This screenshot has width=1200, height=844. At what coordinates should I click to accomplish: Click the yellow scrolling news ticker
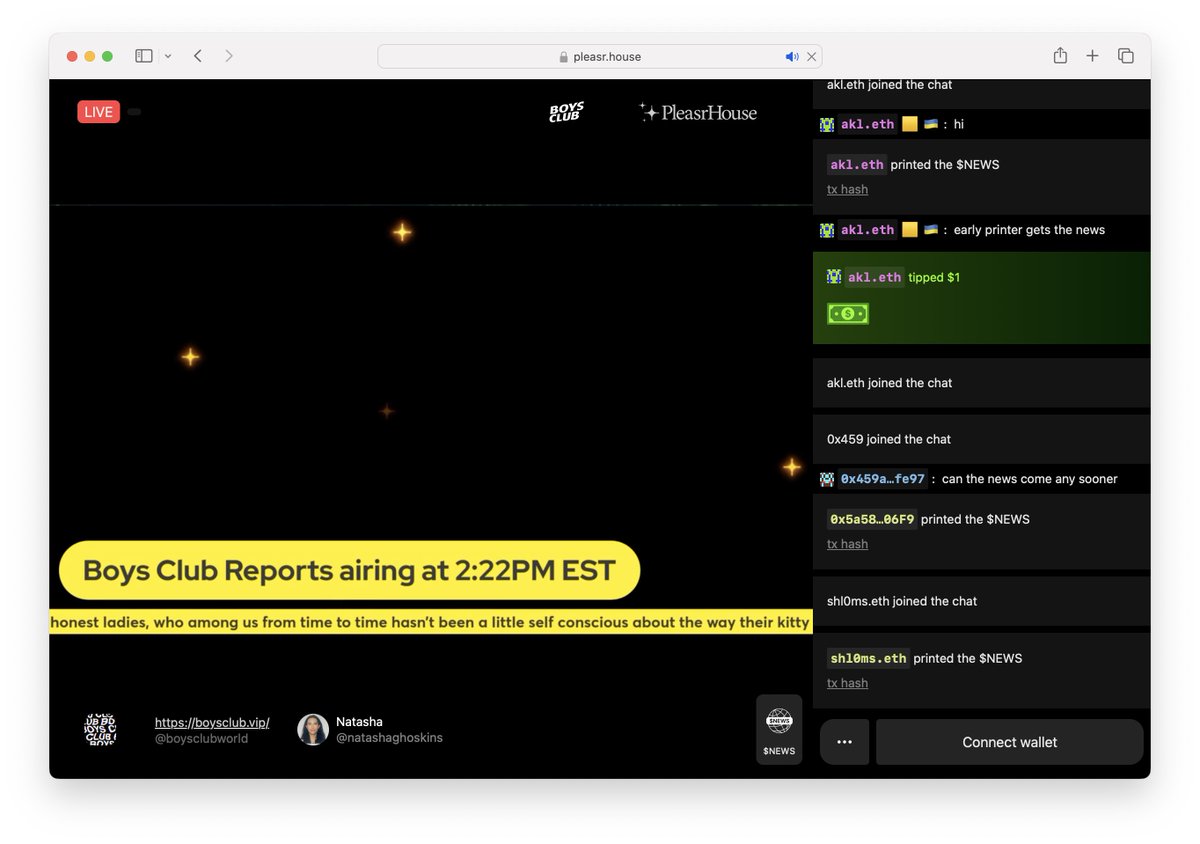(x=430, y=622)
